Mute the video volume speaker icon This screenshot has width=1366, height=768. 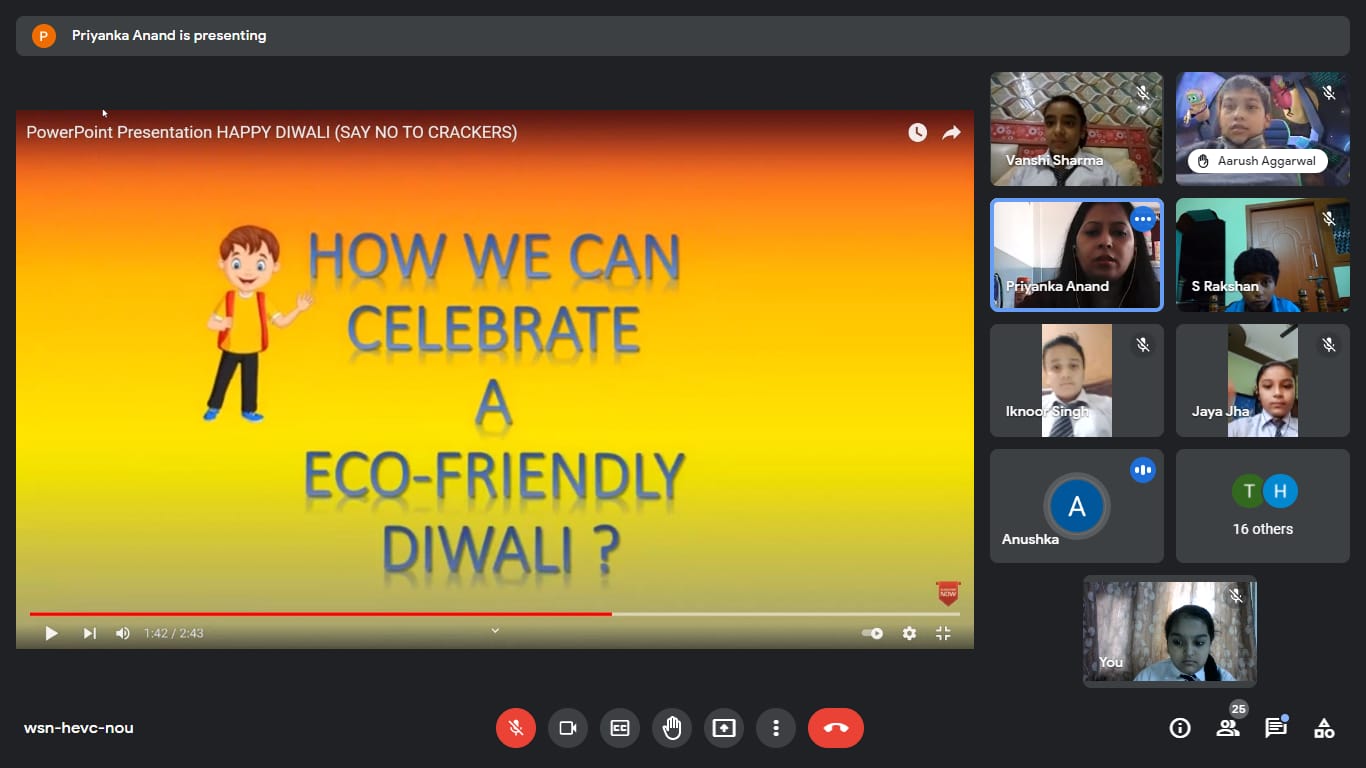coord(123,633)
